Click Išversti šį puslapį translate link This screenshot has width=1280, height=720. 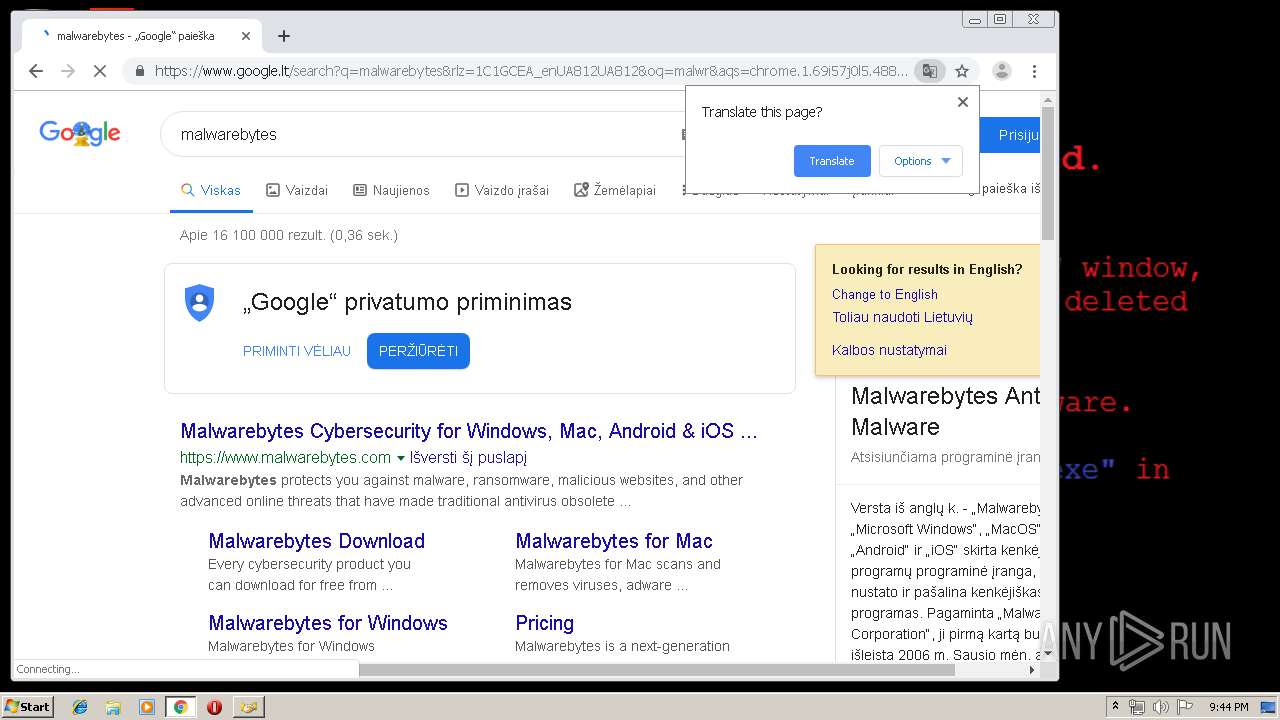[x=468, y=457]
